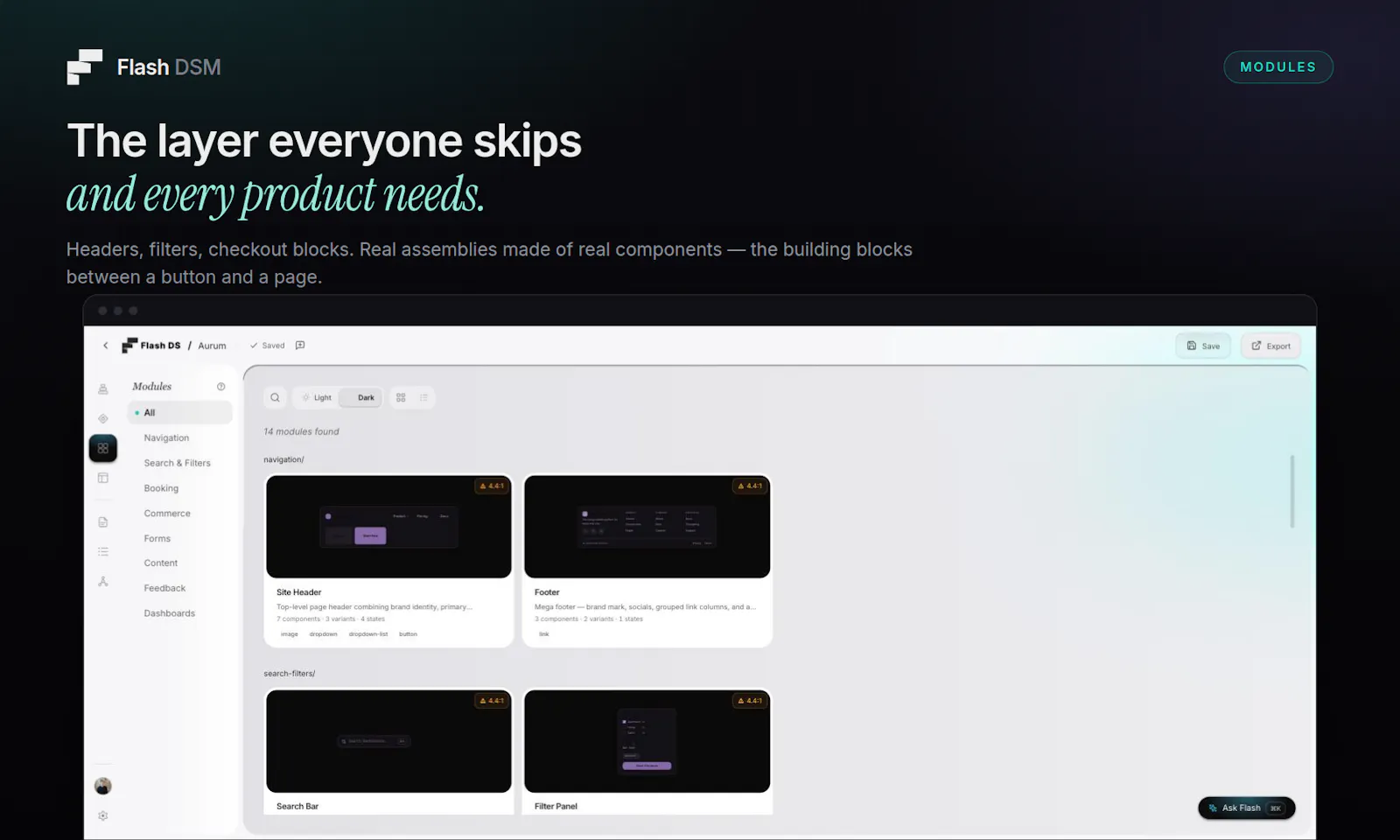The width and height of the screenshot is (1400, 840).
Task: Open the layout templates sidebar icon
Action: (x=103, y=478)
